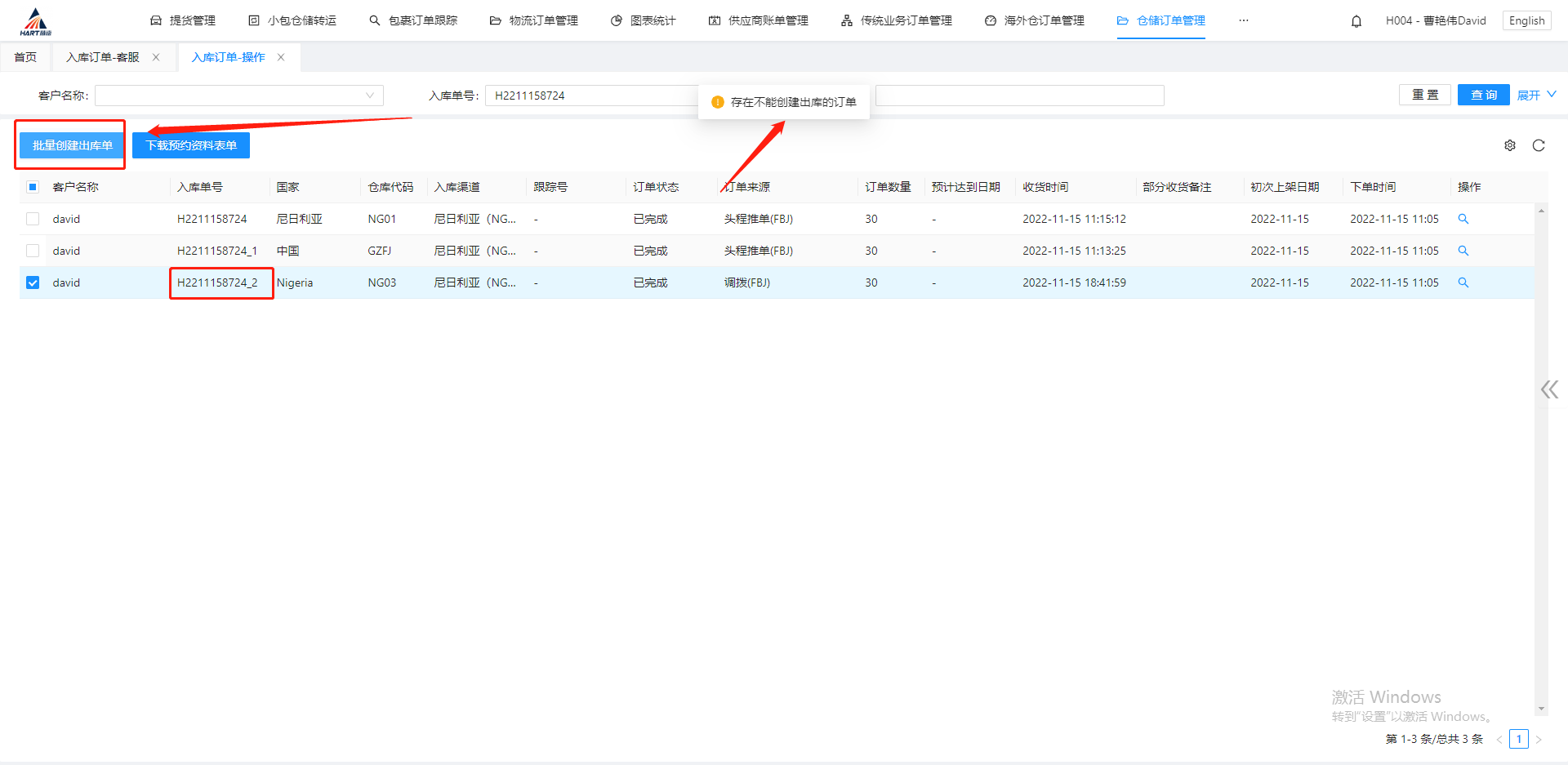Click the refresh table icon
This screenshot has height=765, width=1568.
[1539, 145]
